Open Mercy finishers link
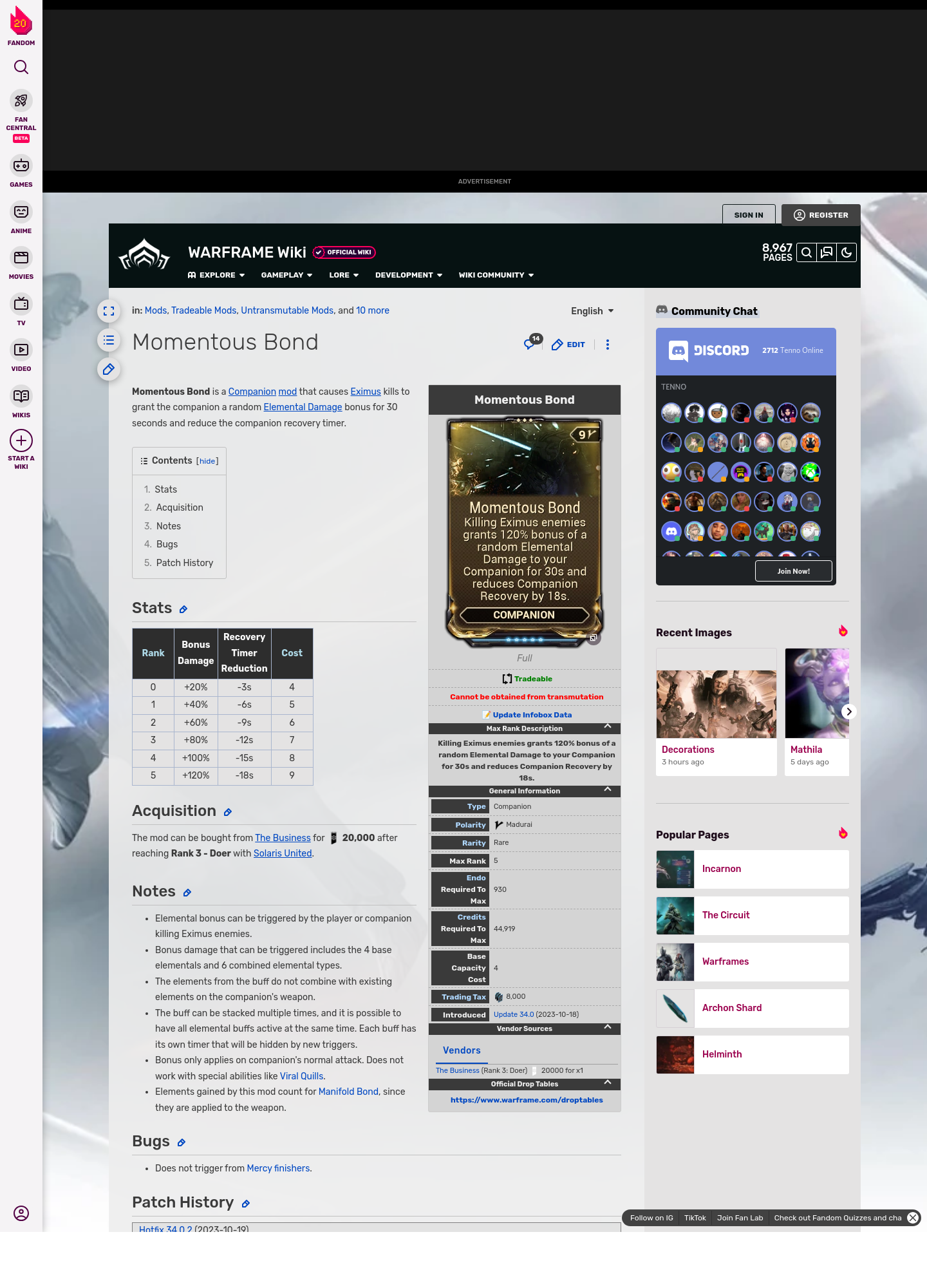Viewport: 927px width, 1288px height. (x=278, y=1168)
